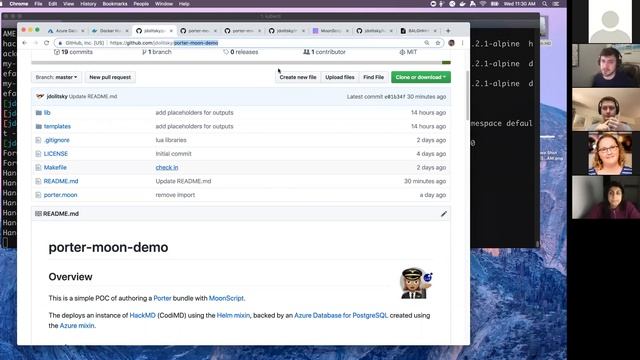Follow the HackMD link in README
640x360 pixels.
142,316
